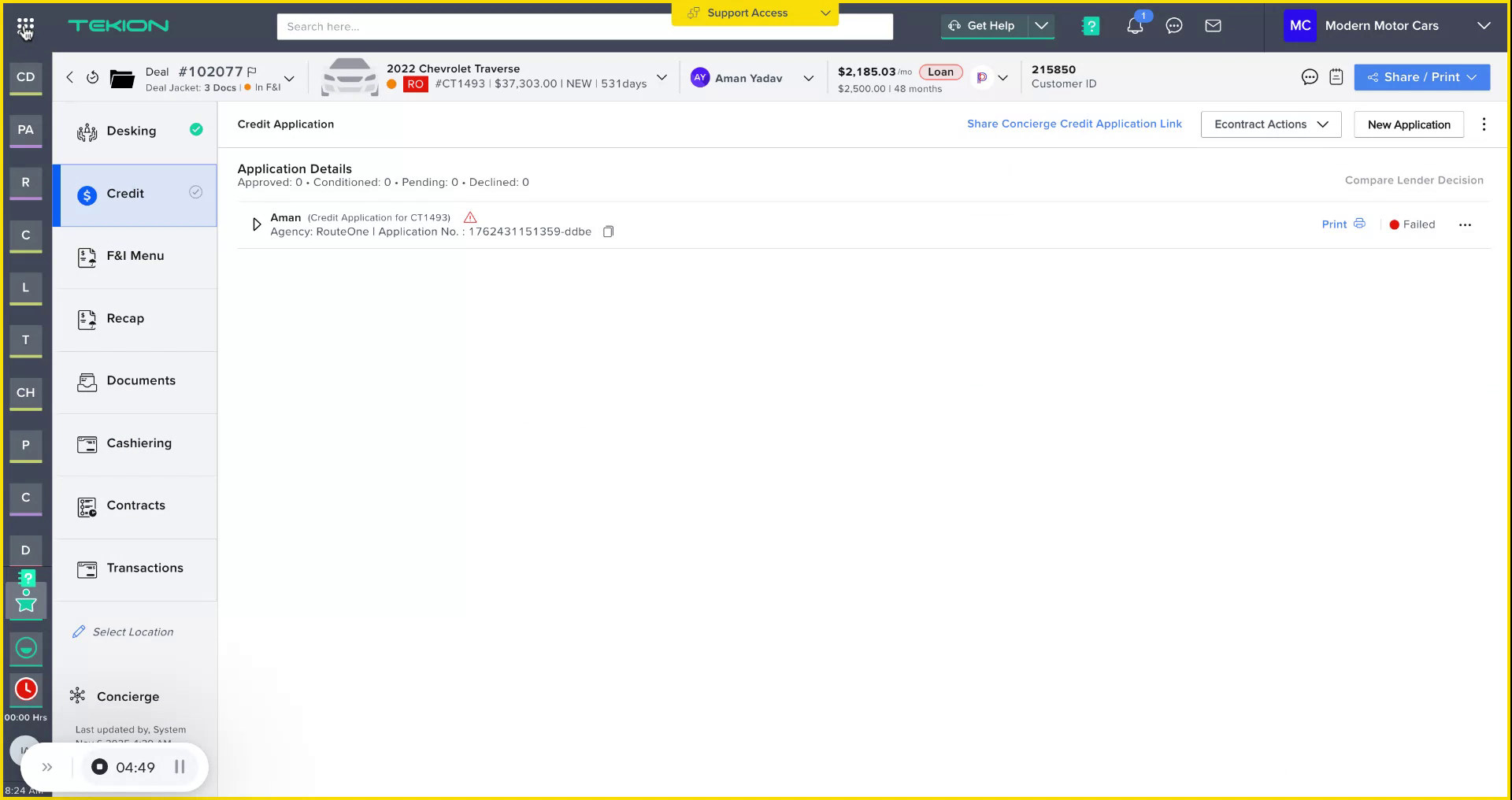
Task: Open the Recap section
Action: click(x=125, y=318)
